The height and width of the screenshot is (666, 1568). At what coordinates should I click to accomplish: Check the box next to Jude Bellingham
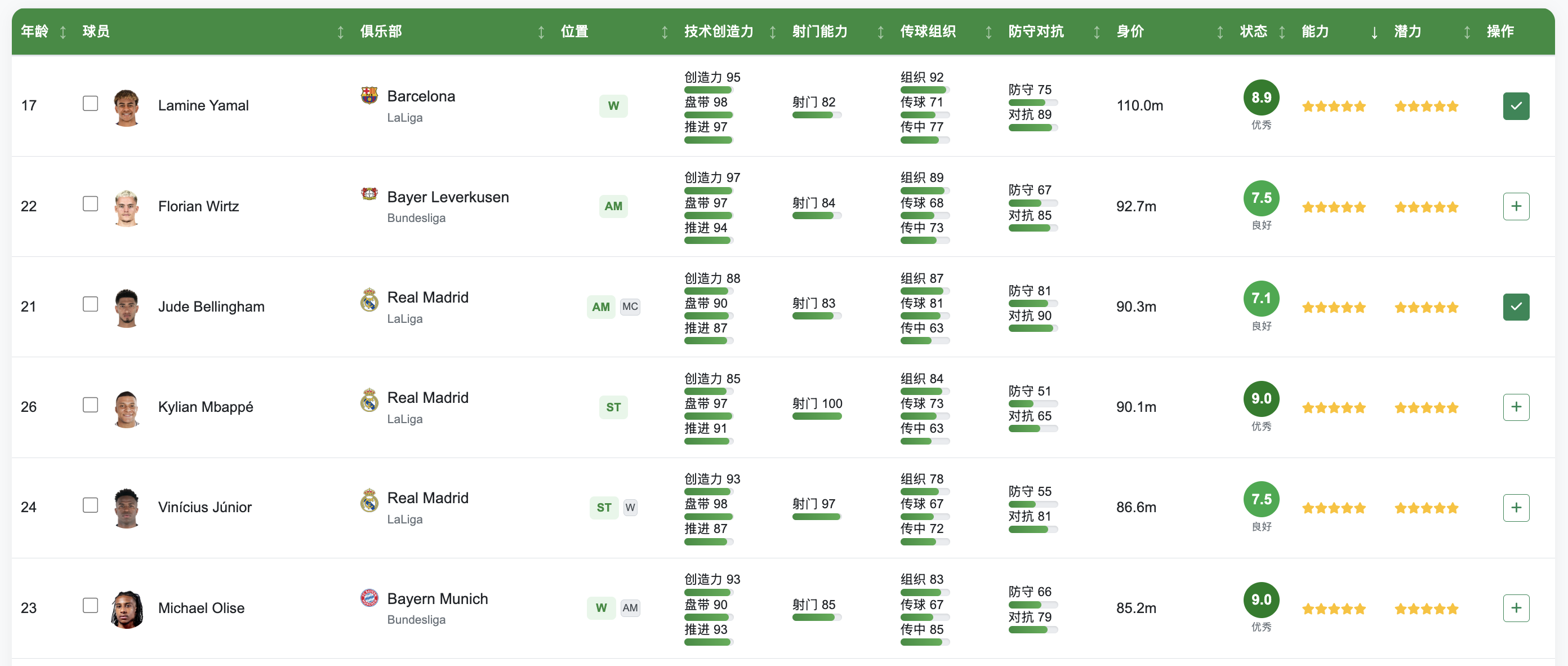pyautogui.click(x=90, y=304)
